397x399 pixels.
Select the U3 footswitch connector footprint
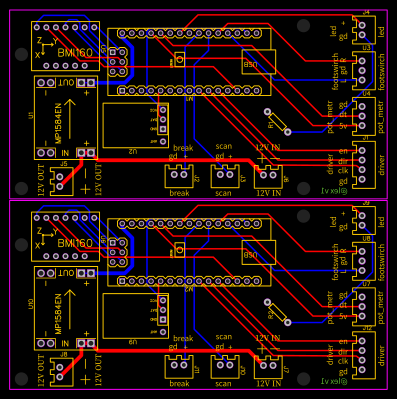click(x=364, y=71)
